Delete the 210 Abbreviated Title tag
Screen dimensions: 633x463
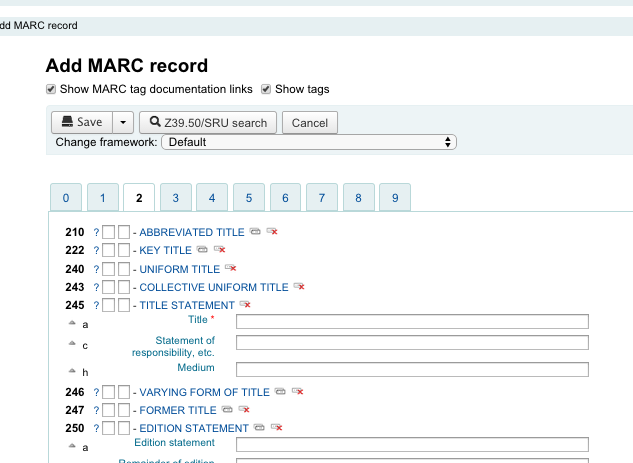pos(271,232)
